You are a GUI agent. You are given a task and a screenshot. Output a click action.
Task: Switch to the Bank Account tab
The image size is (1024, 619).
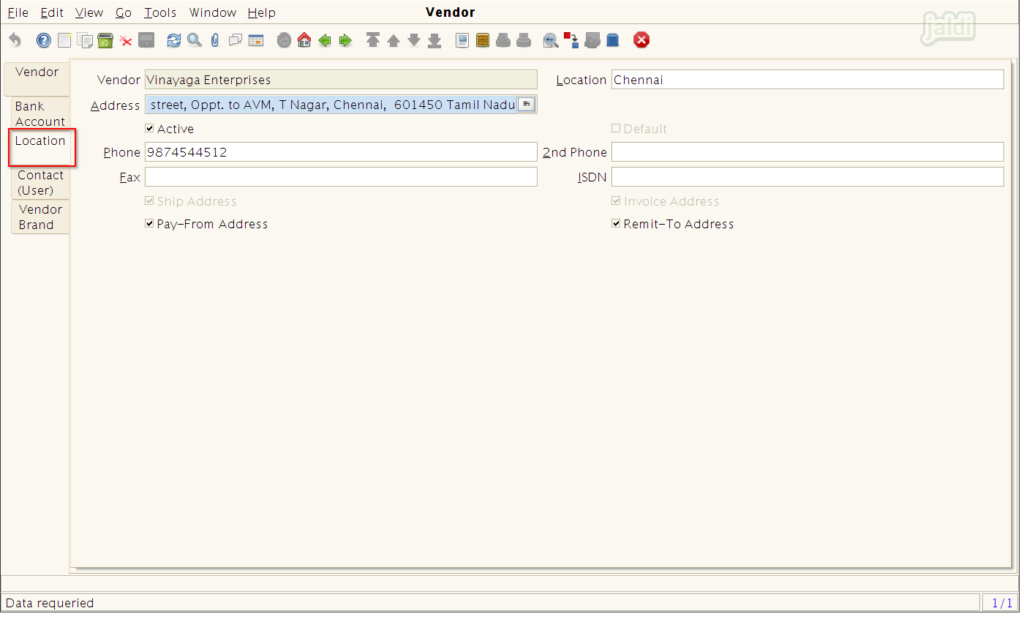[x=40, y=113]
